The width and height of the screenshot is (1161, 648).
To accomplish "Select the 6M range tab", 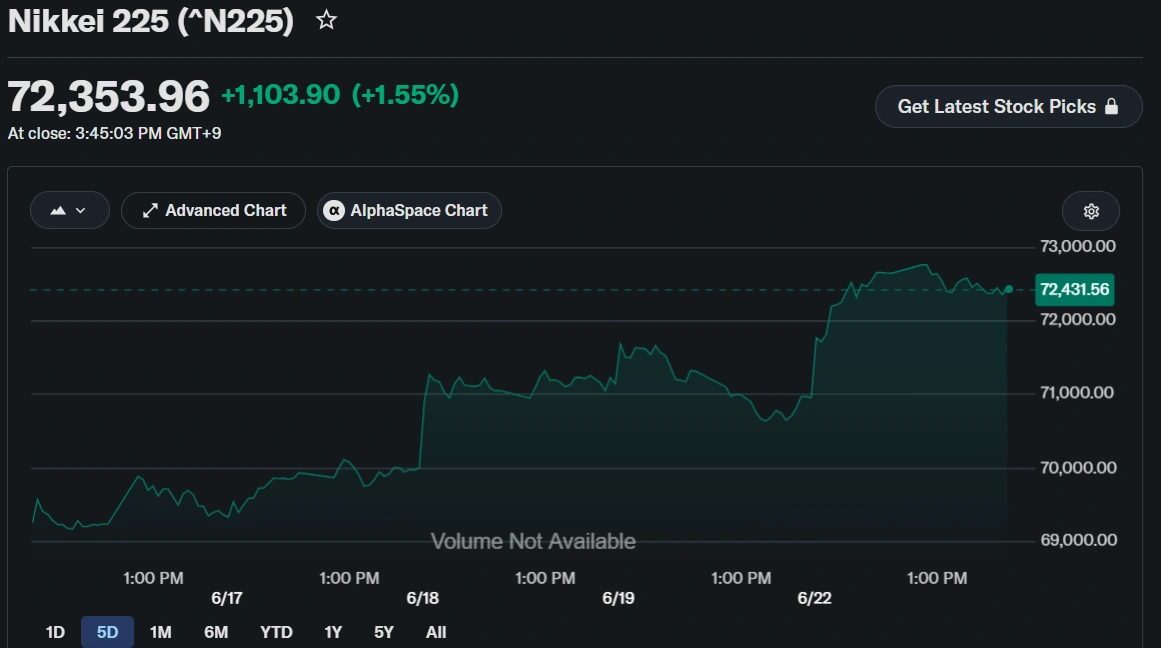I will [216, 632].
